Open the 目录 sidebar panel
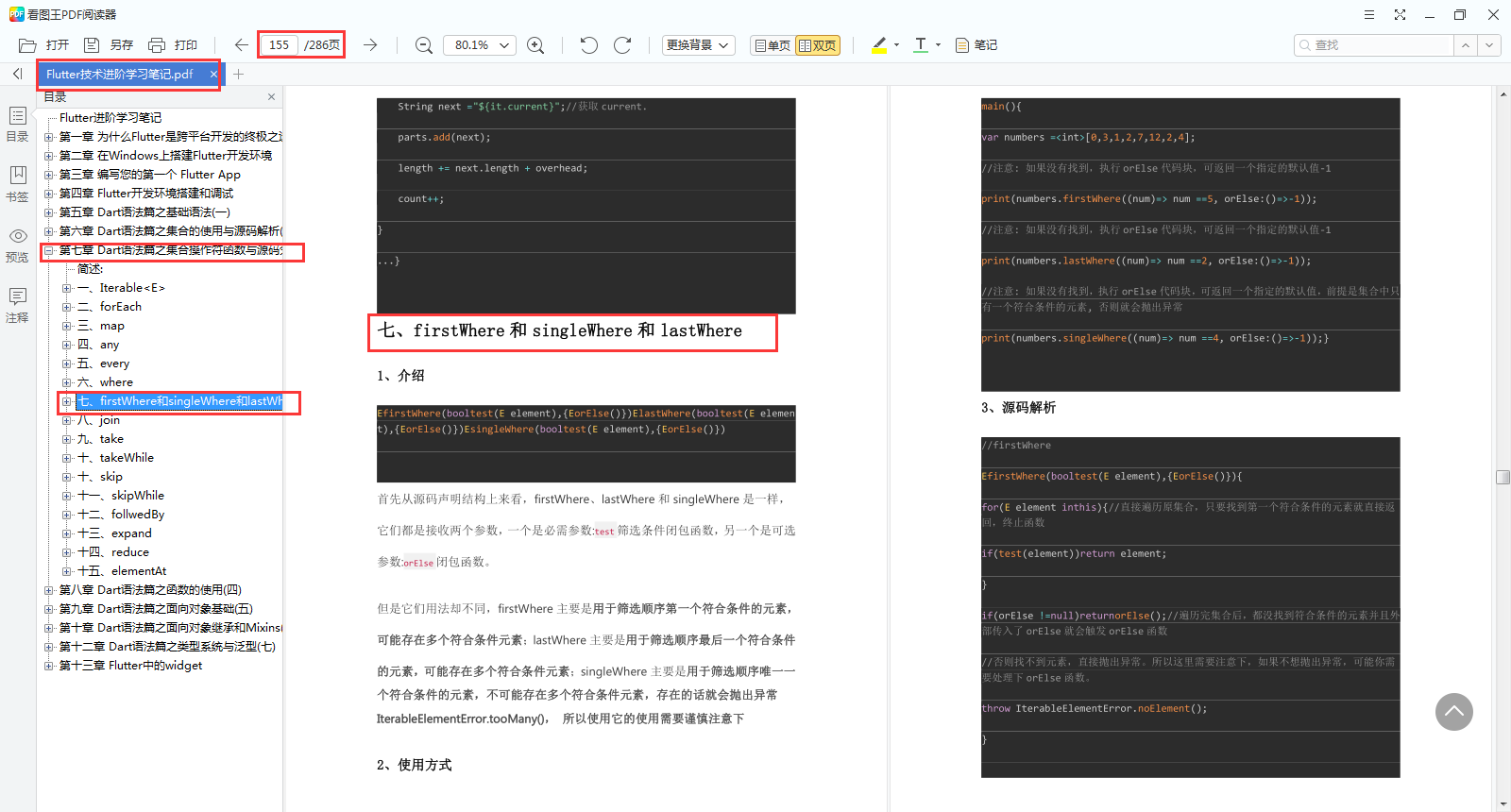This screenshot has width=1511, height=812. (17, 124)
